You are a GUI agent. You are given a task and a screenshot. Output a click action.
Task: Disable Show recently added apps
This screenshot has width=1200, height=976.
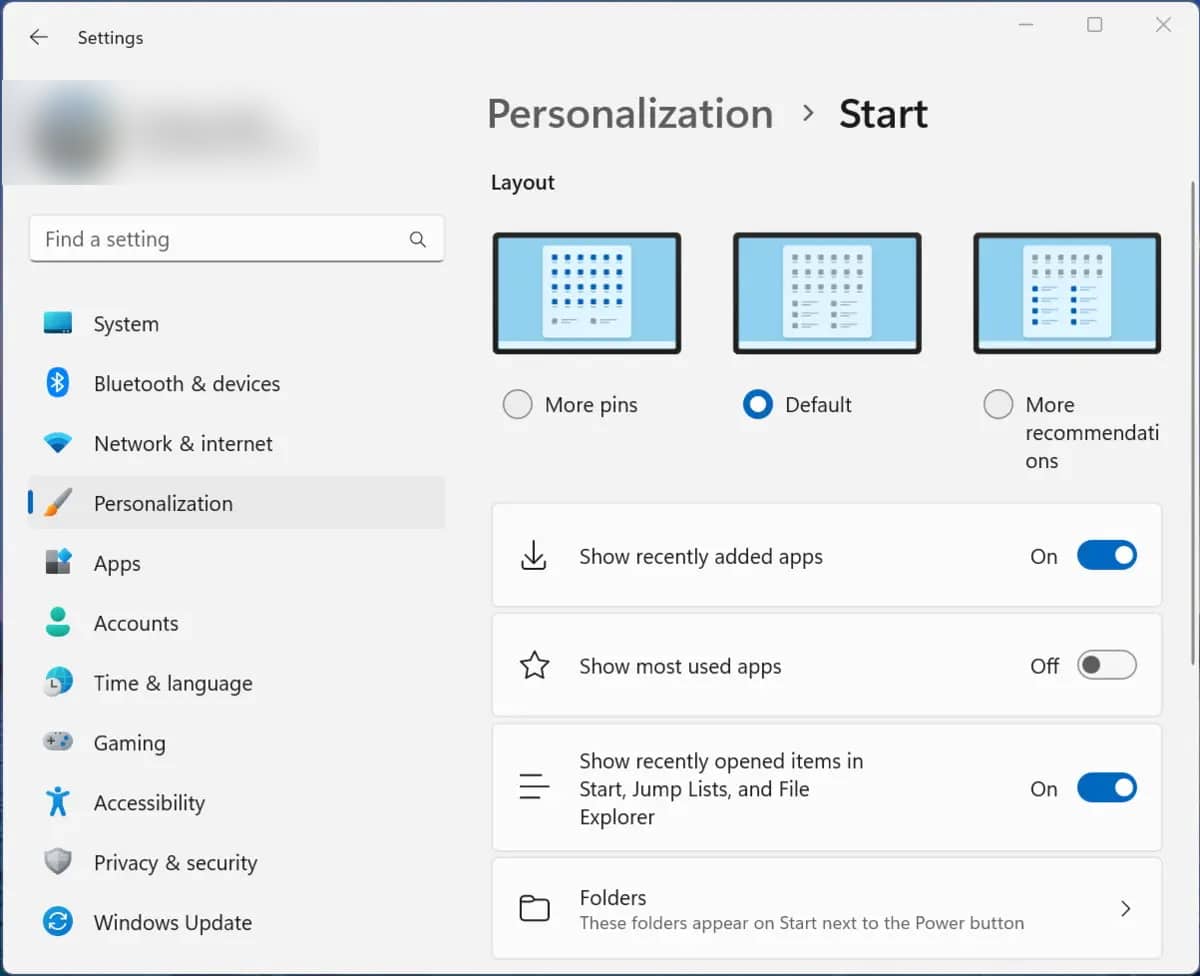[x=1107, y=555]
